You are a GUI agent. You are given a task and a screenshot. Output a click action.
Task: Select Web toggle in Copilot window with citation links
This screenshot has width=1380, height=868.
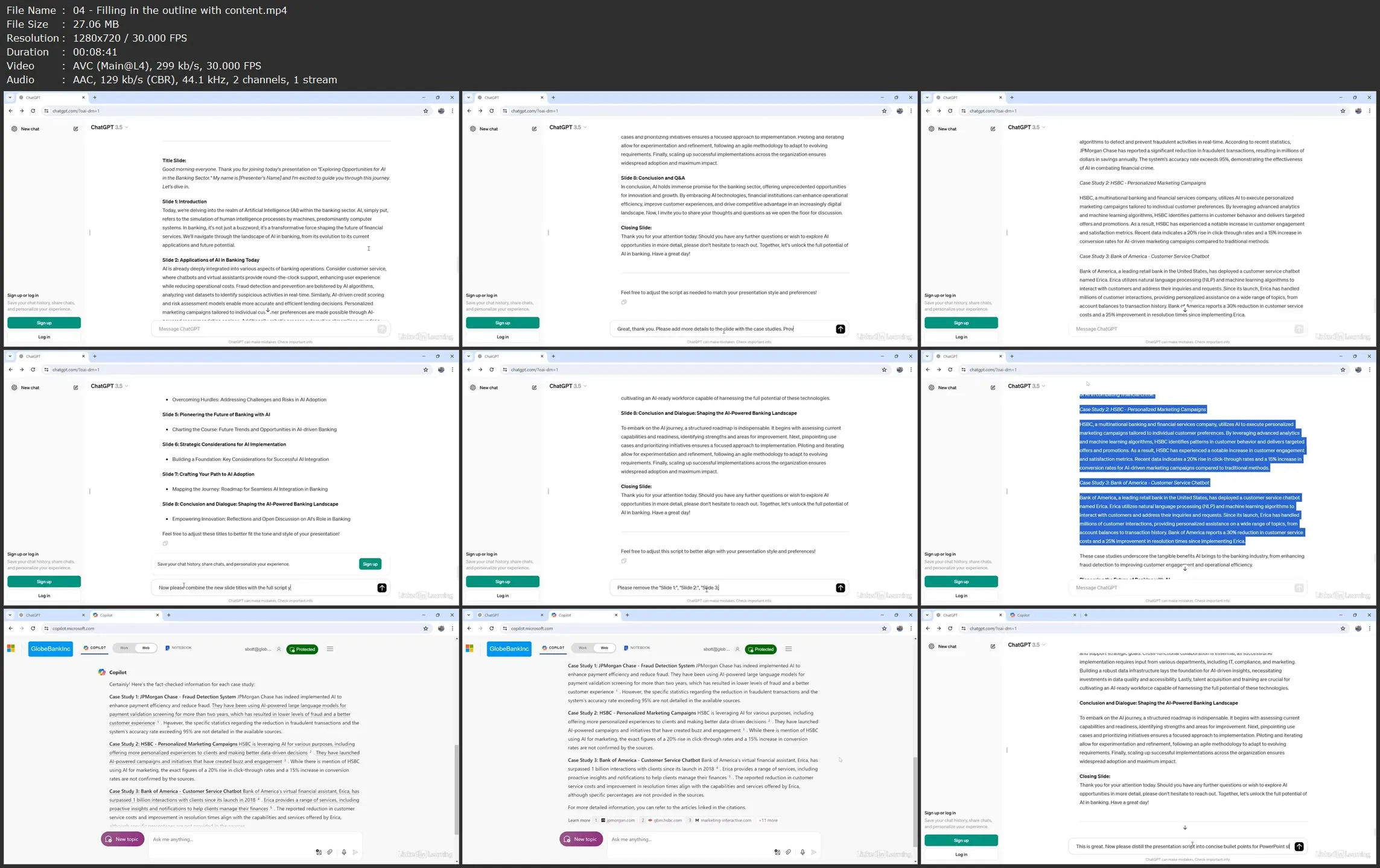604,648
